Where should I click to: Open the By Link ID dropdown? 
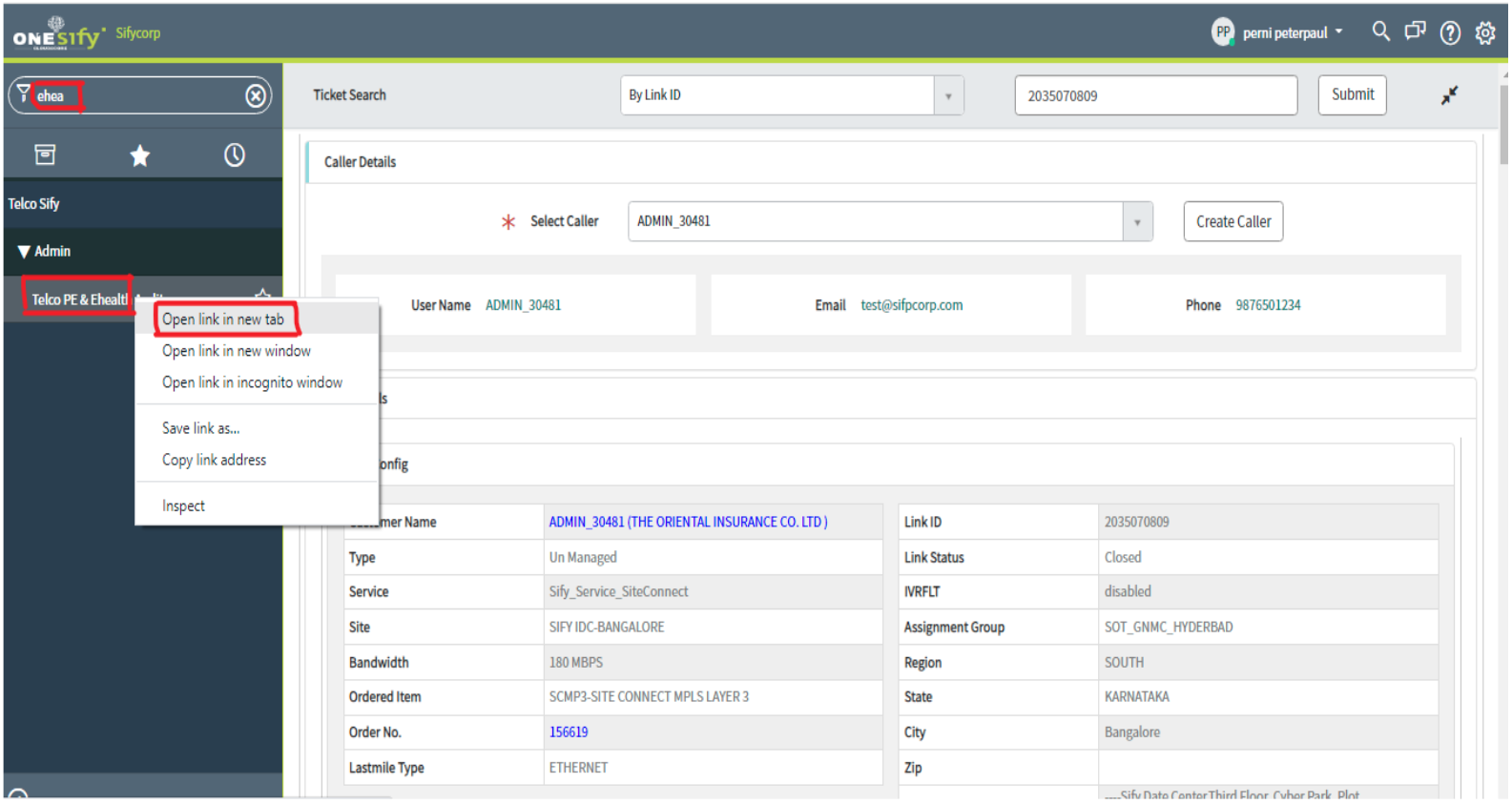pos(792,95)
